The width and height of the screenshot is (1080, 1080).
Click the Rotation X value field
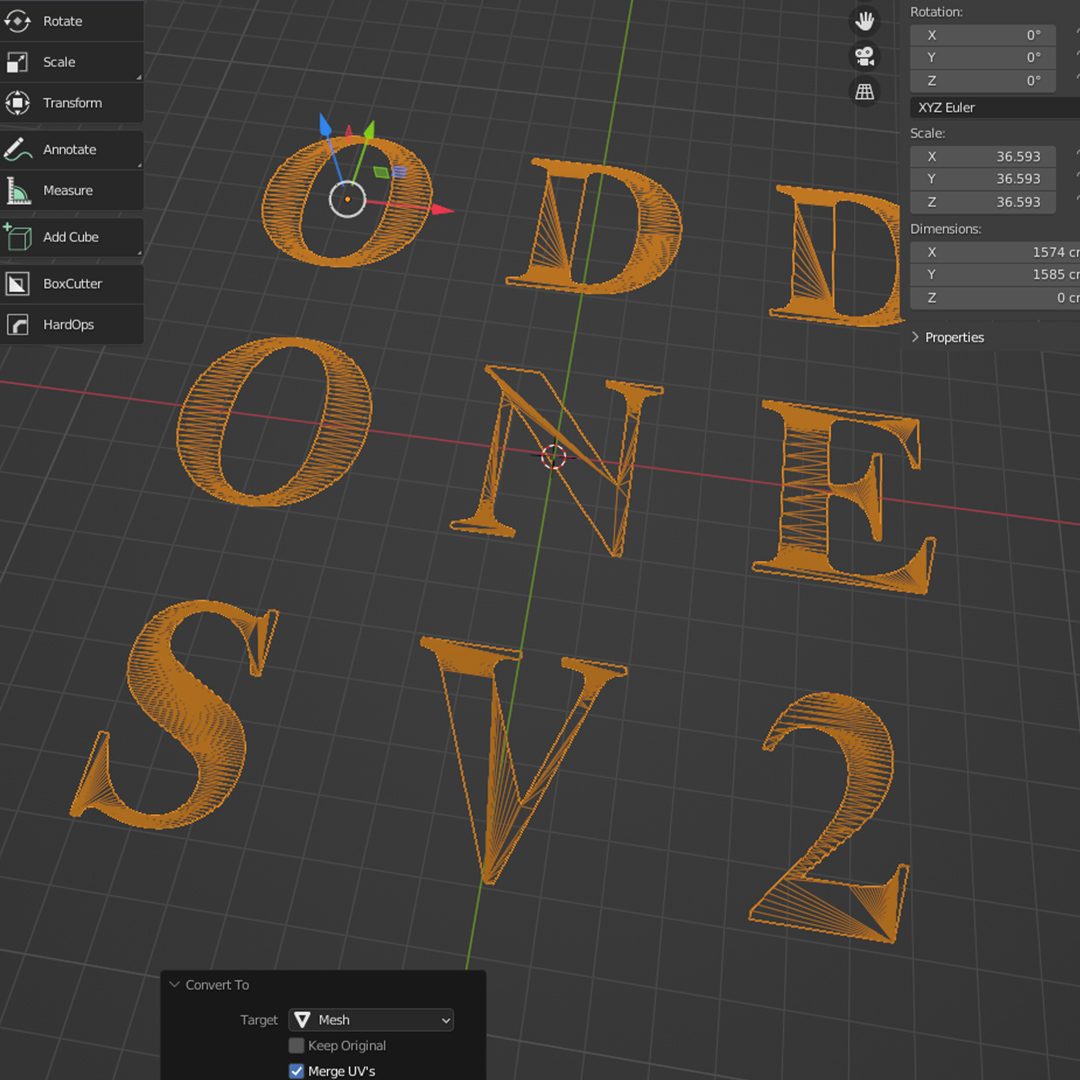983,35
